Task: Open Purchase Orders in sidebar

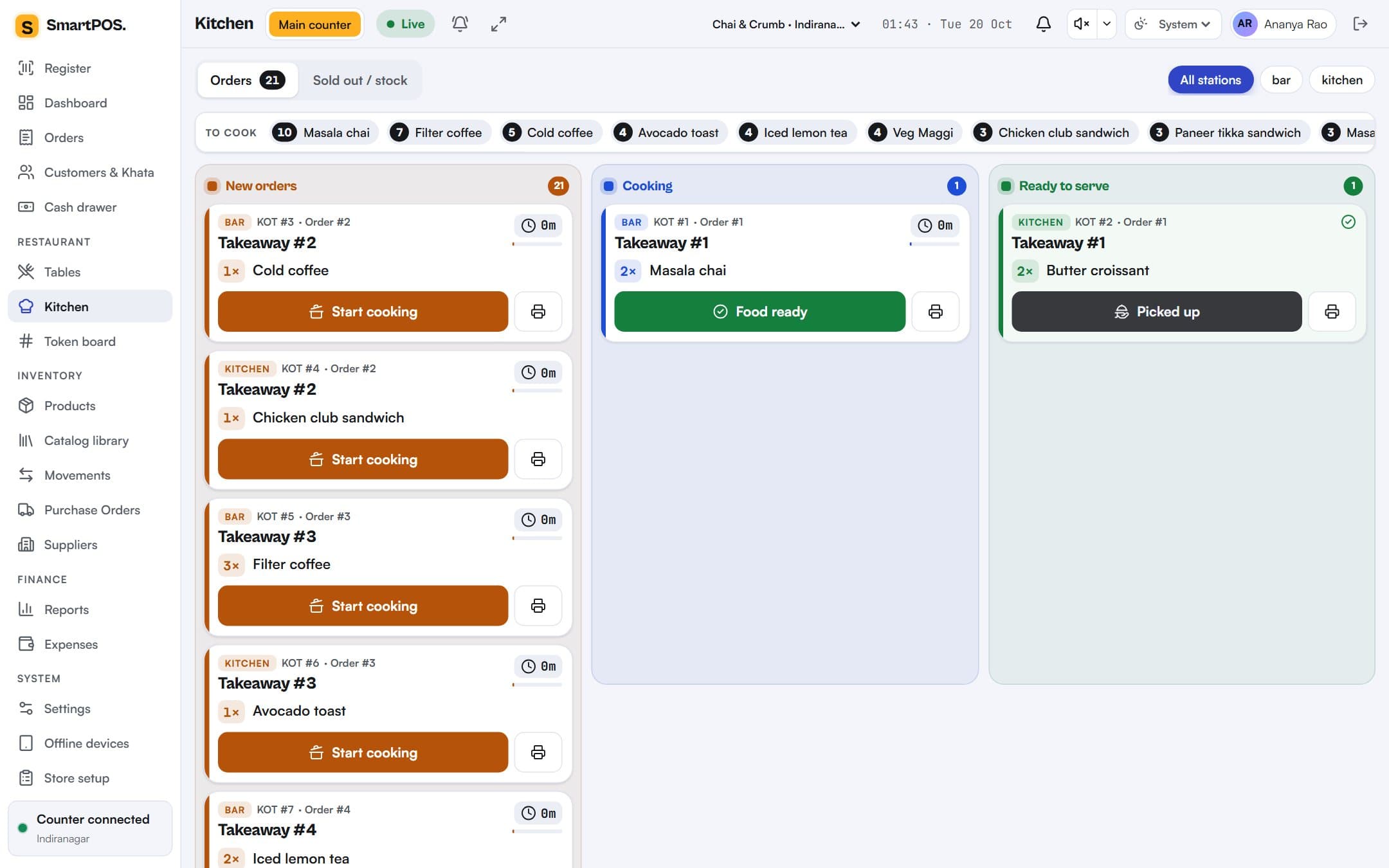Action: tap(90, 510)
